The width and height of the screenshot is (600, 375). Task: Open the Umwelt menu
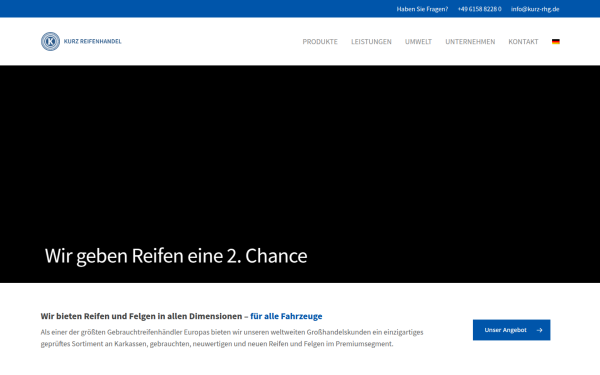click(x=418, y=42)
